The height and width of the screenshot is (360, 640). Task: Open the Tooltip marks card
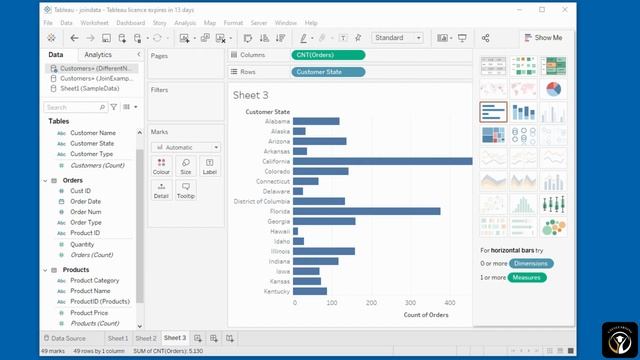pyautogui.click(x=186, y=191)
